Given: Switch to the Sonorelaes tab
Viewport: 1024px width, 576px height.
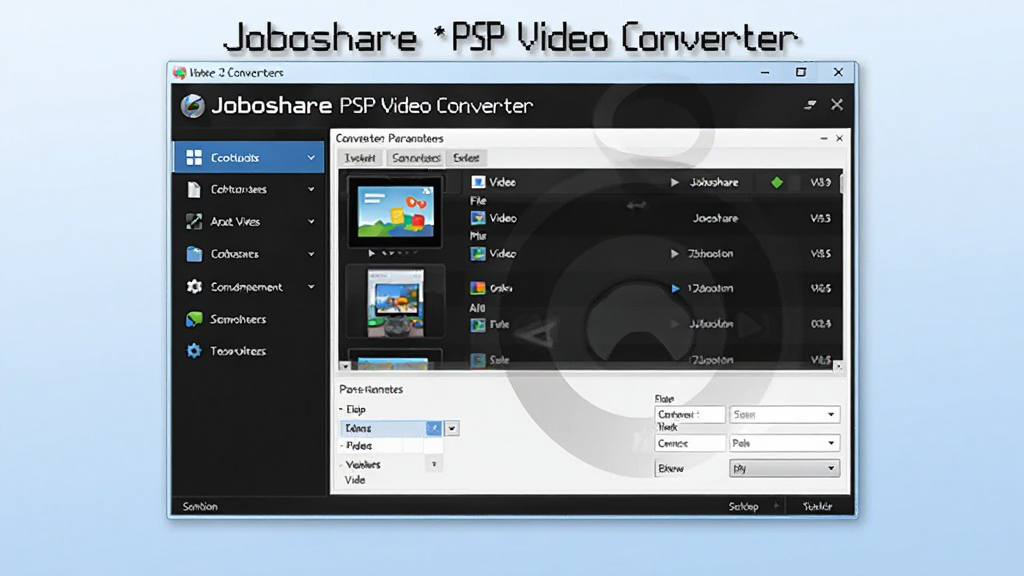Looking at the screenshot, I should tap(416, 158).
